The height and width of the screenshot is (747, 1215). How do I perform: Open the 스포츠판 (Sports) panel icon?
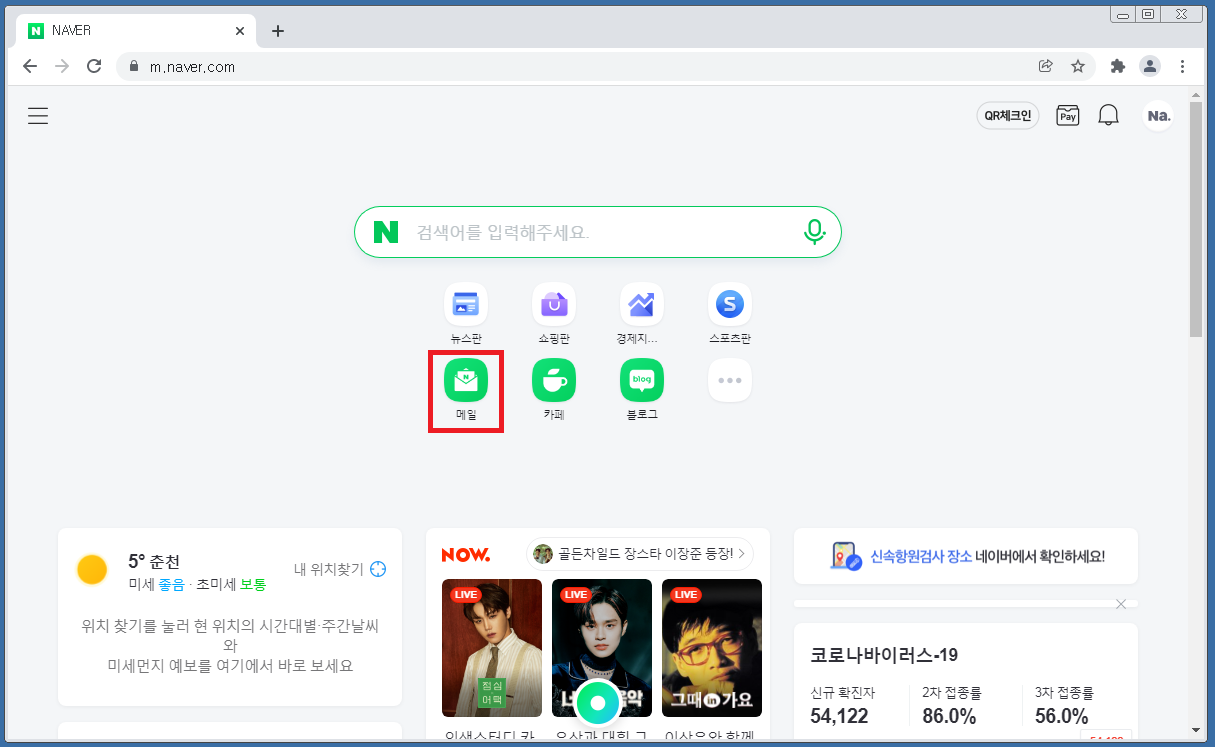[729, 304]
